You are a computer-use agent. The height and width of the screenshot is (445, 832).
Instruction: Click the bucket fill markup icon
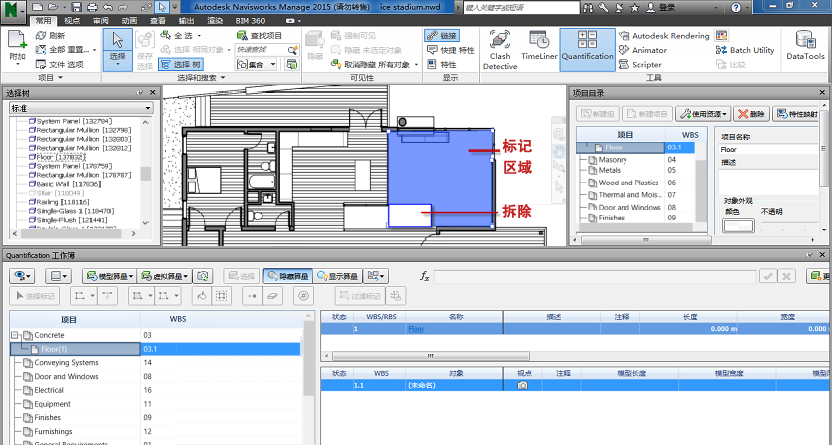202,296
